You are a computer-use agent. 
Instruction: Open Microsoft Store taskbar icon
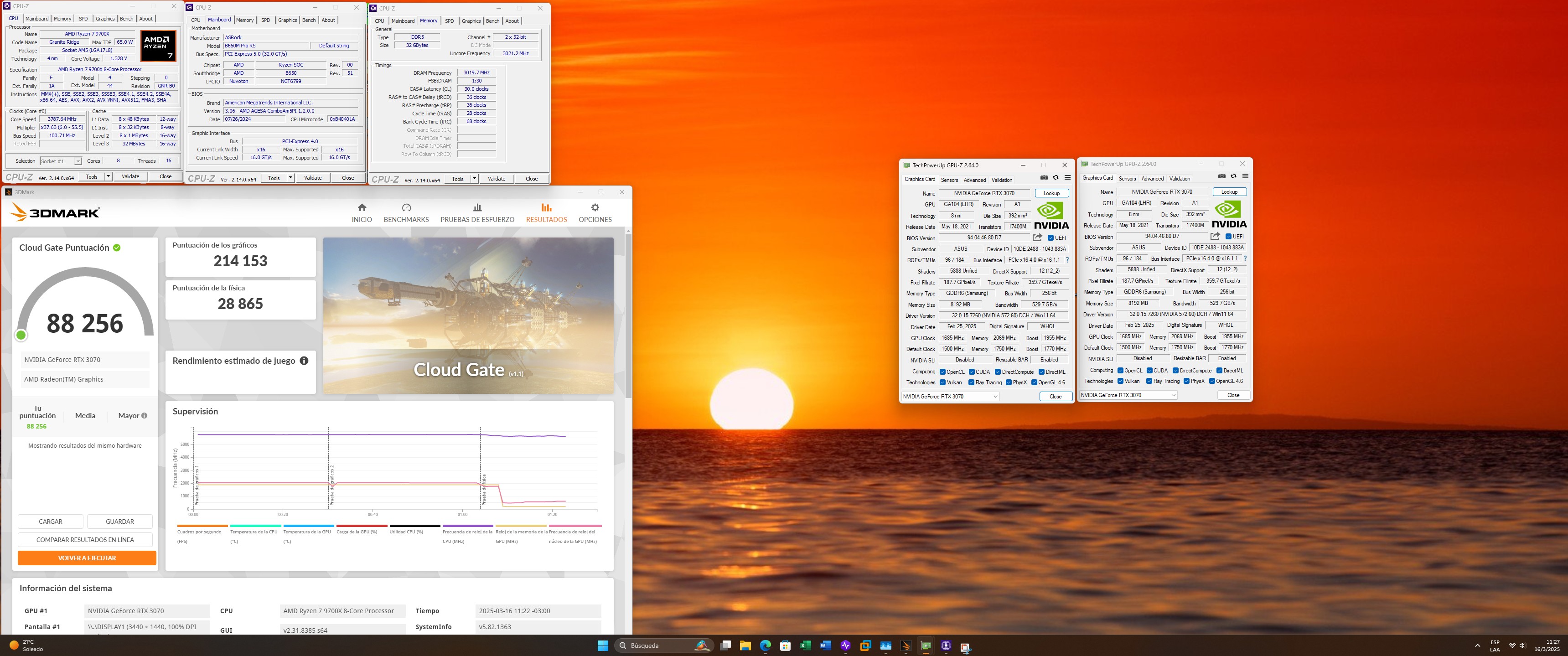point(785,646)
